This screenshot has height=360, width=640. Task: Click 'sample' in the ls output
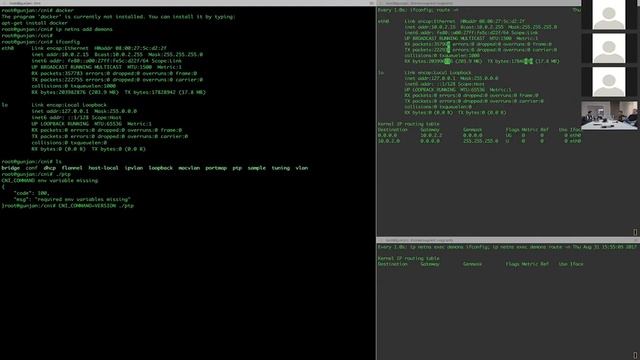click(257, 168)
